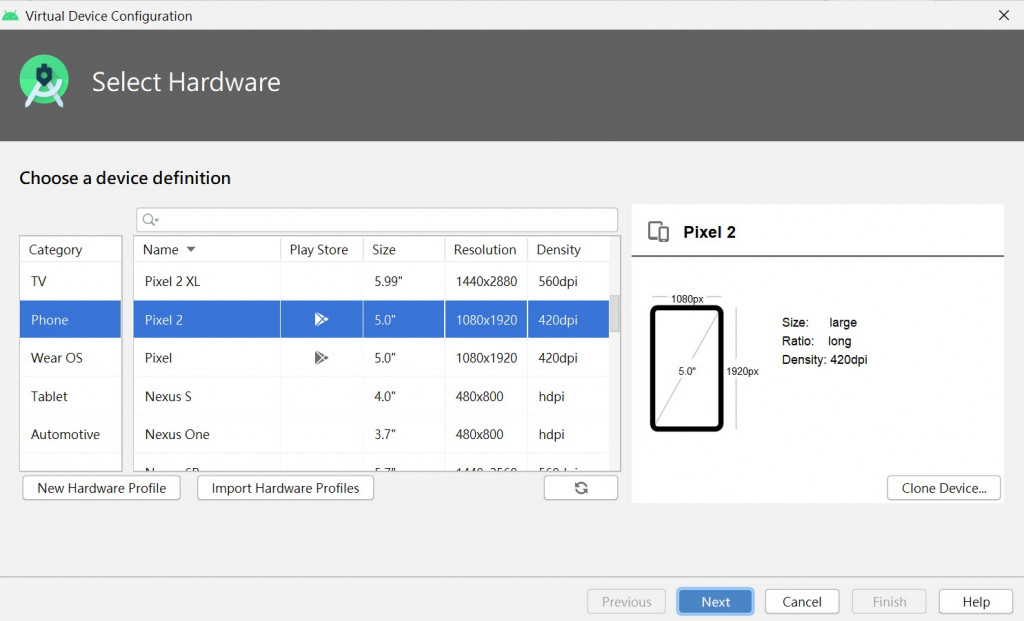Select the Pixel device name

158,358
